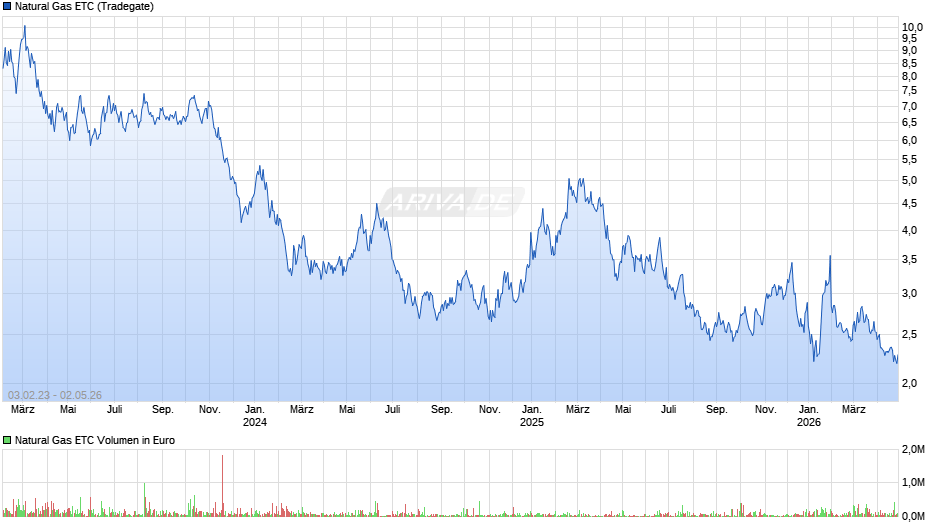Viewport: 940px width, 526px height.
Task: Click the green Volumen legend square
Action: [7, 440]
